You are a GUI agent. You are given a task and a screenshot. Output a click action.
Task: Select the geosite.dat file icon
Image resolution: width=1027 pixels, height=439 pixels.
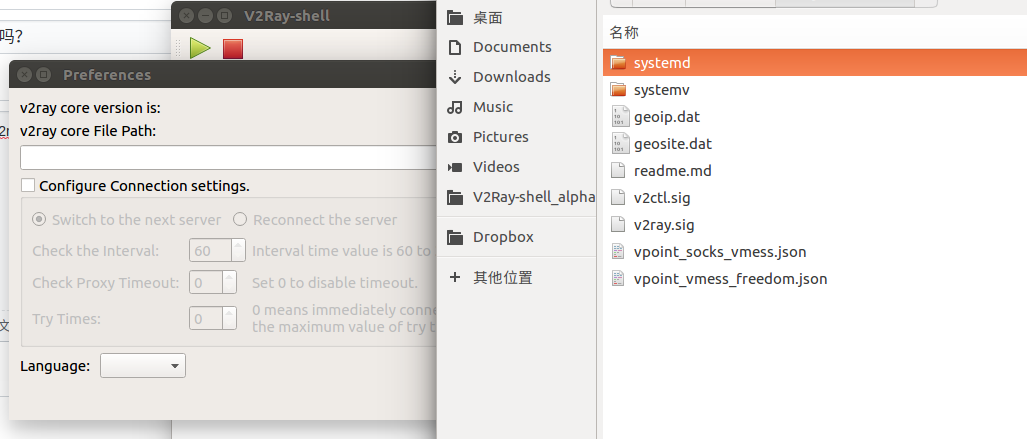(620, 143)
